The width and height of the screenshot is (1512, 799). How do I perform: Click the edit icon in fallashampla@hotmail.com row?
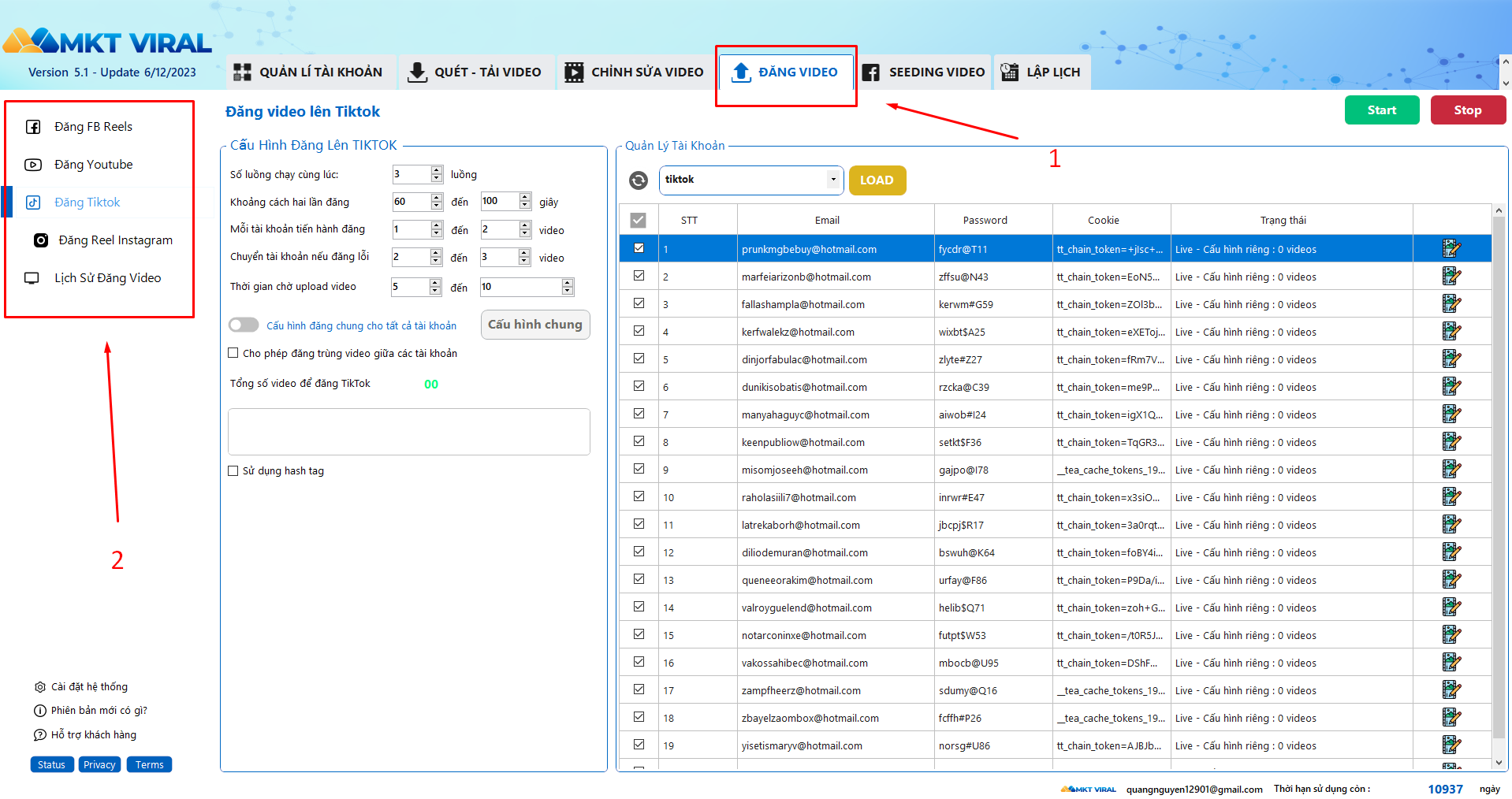pyautogui.click(x=1451, y=304)
